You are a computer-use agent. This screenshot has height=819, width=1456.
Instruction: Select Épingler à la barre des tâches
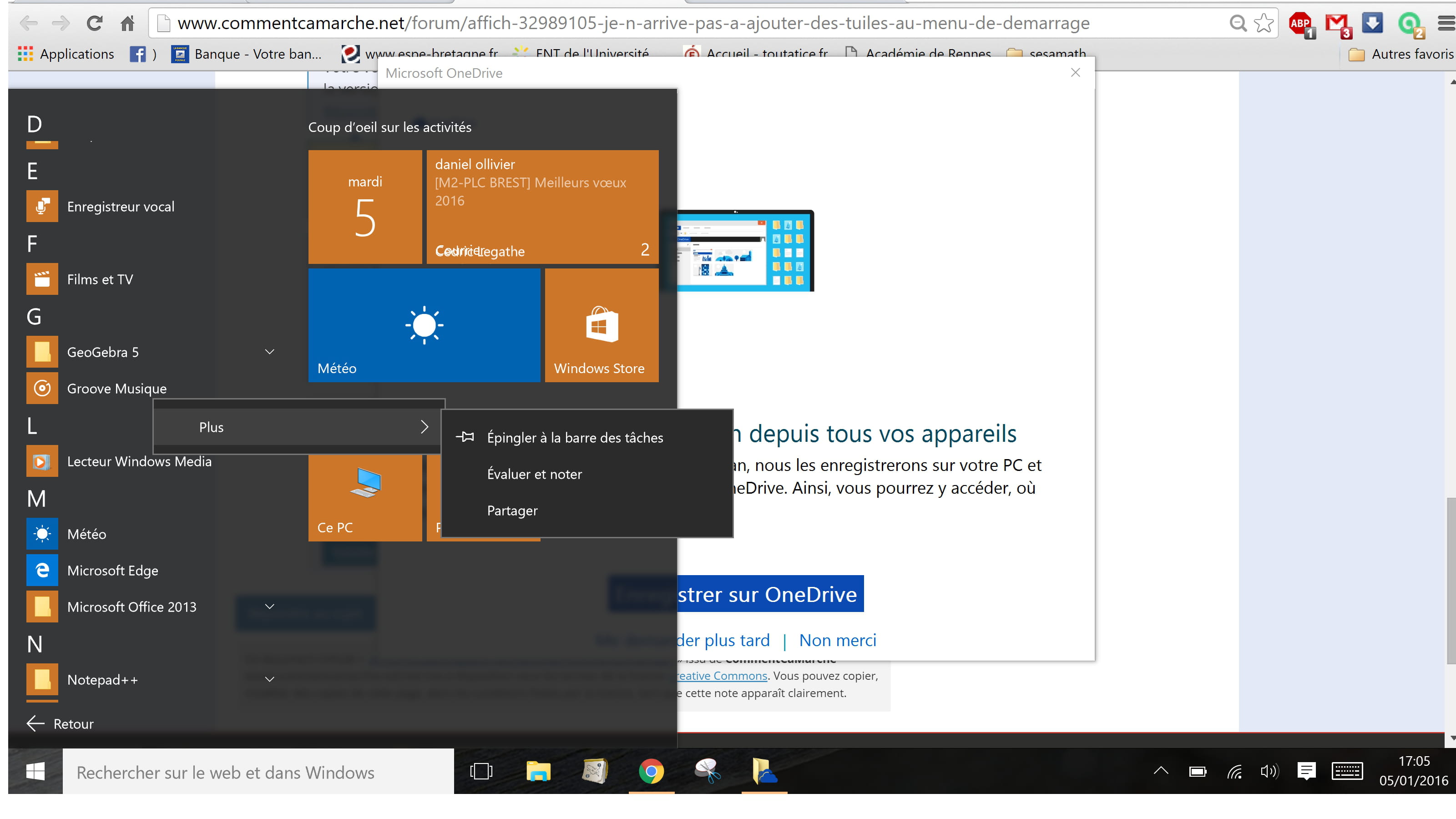tap(586, 437)
